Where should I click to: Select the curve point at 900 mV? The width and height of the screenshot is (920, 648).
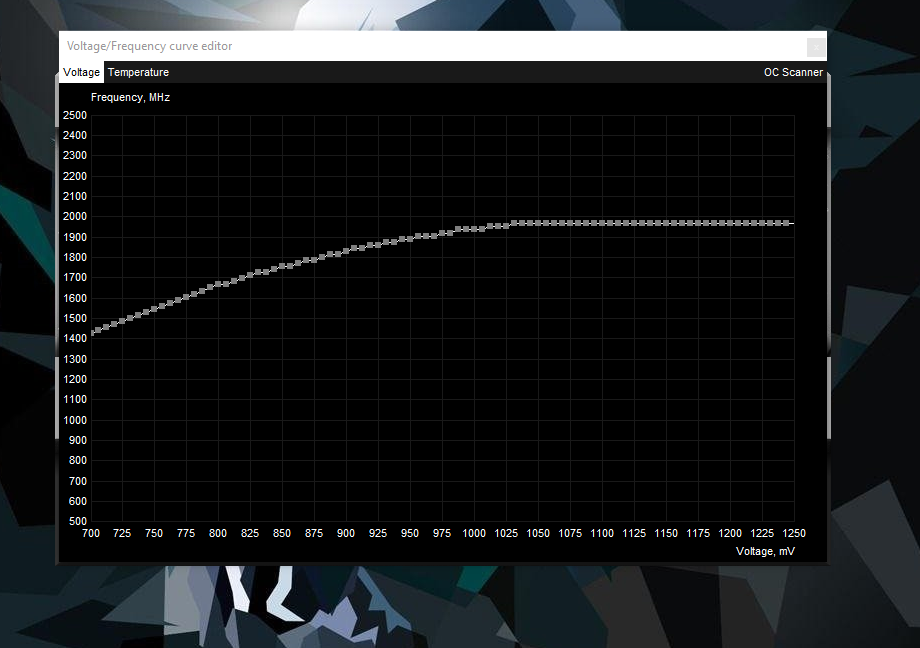click(346, 251)
